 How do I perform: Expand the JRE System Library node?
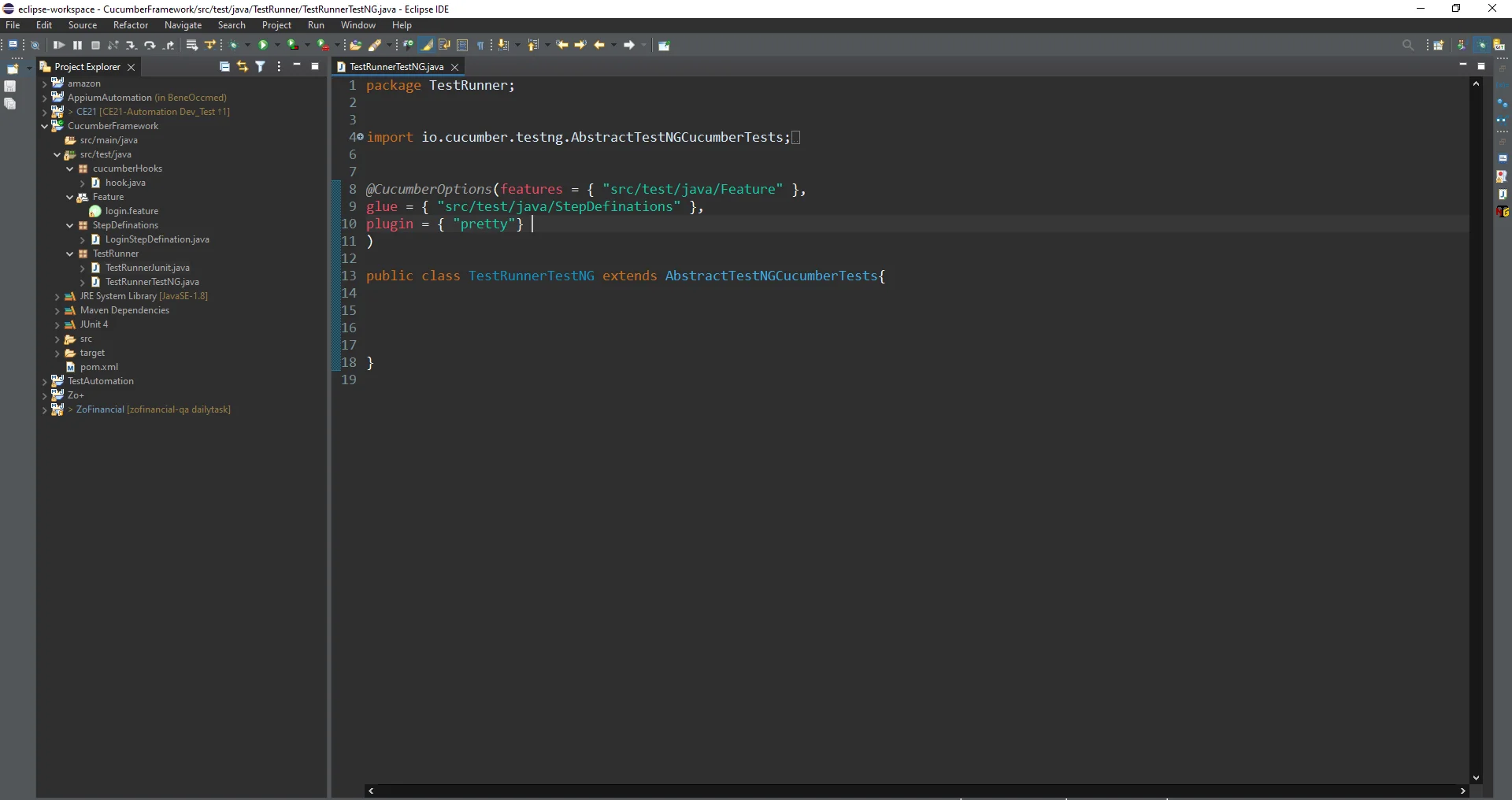click(x=58, y=297)
